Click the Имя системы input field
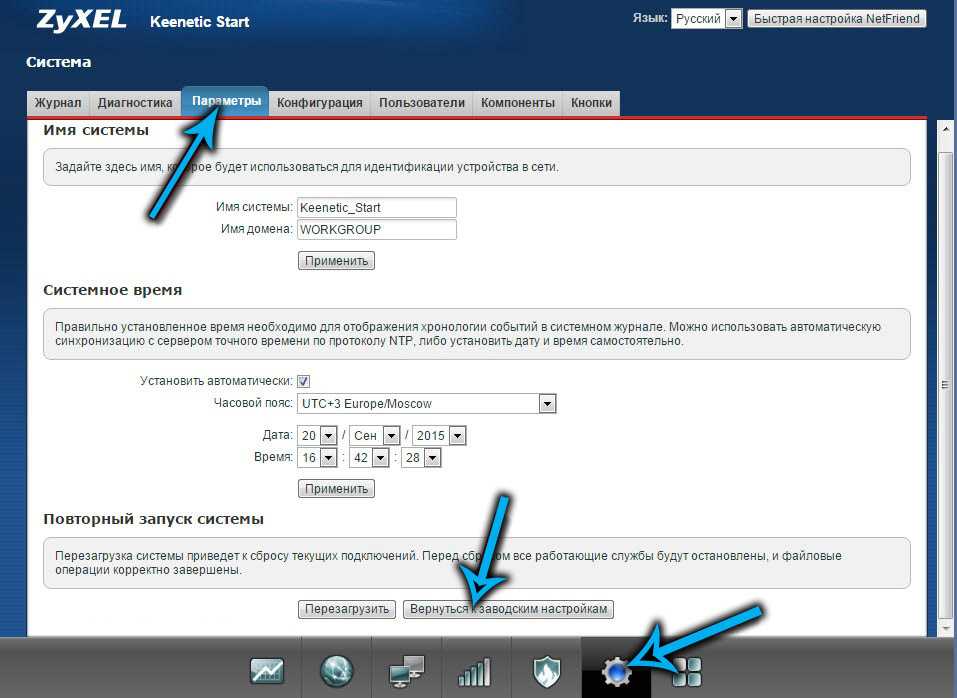This screenshot has width=957, height=698. [376, 207]
